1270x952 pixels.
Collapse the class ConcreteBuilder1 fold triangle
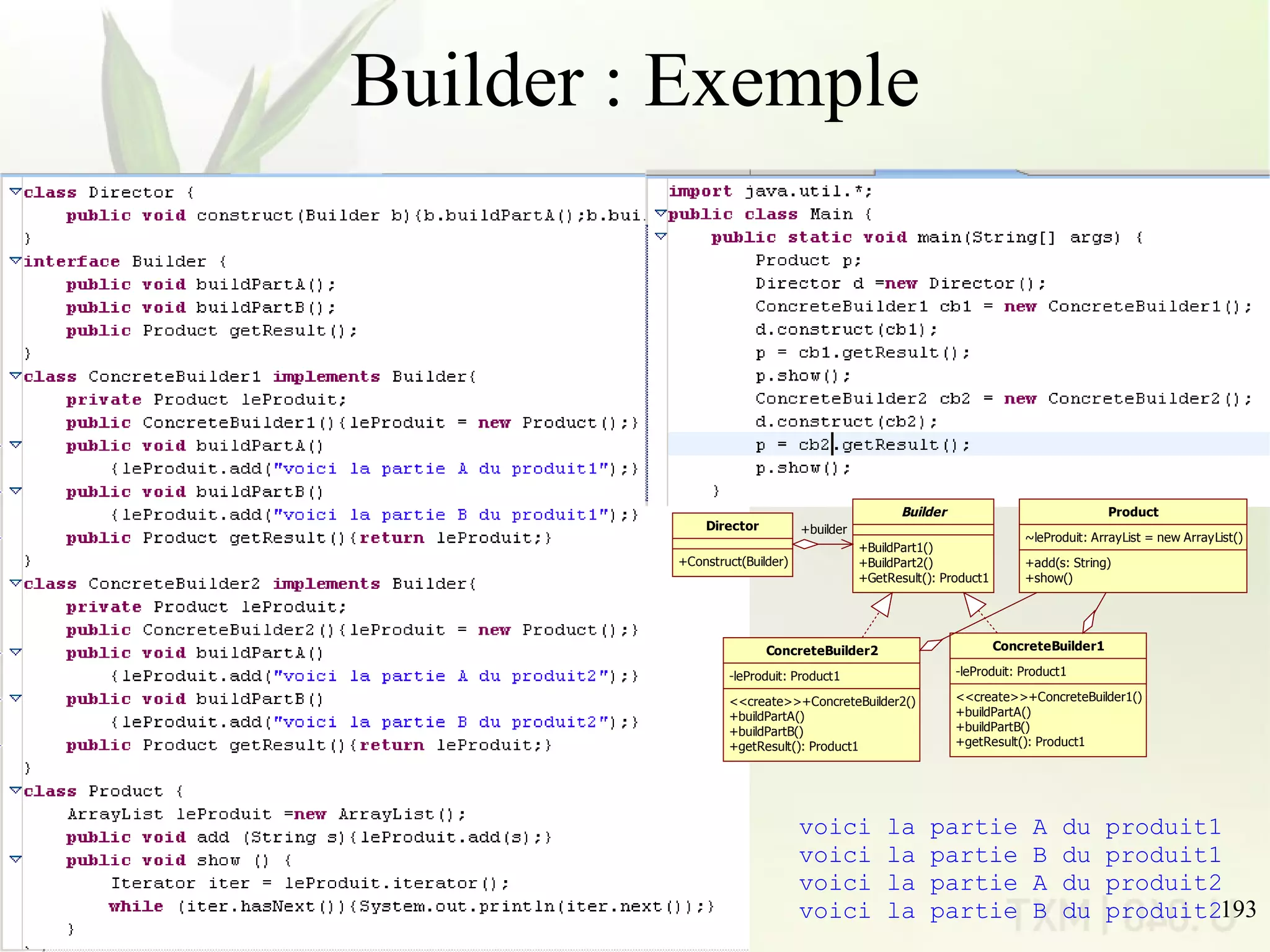coord(16,376)
